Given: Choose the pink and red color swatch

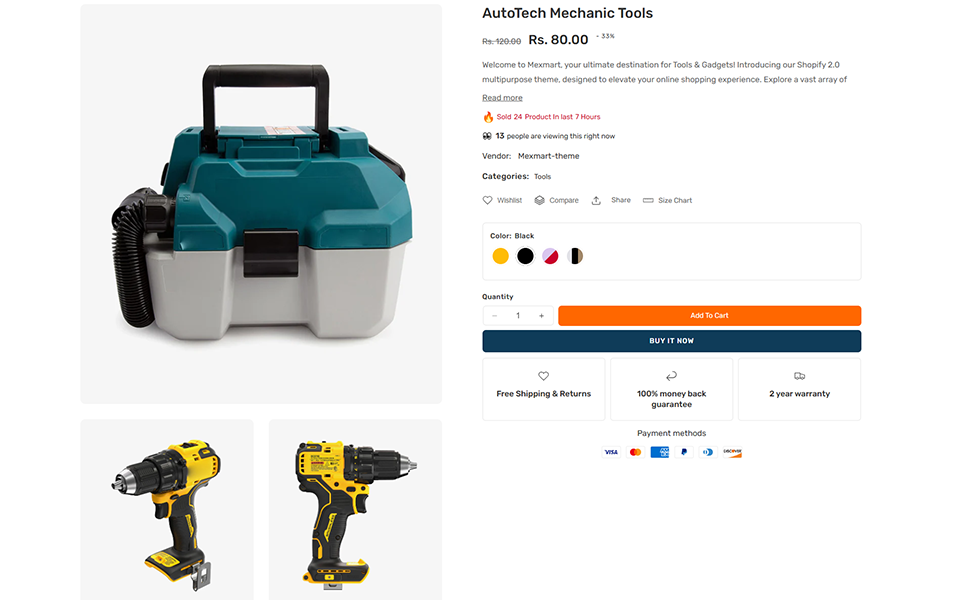Looking at the screenshot, I should 550,256.
